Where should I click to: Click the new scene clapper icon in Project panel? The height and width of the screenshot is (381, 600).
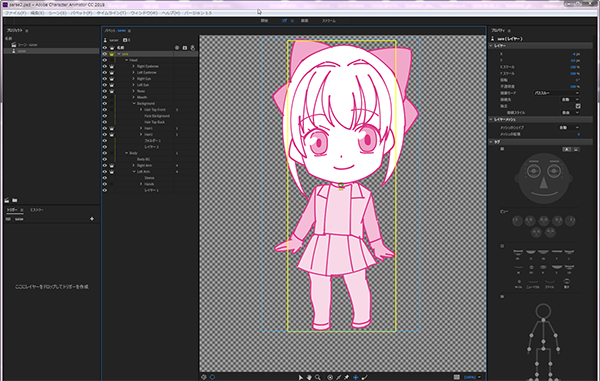pyautogui.click(x=7, y=200)
